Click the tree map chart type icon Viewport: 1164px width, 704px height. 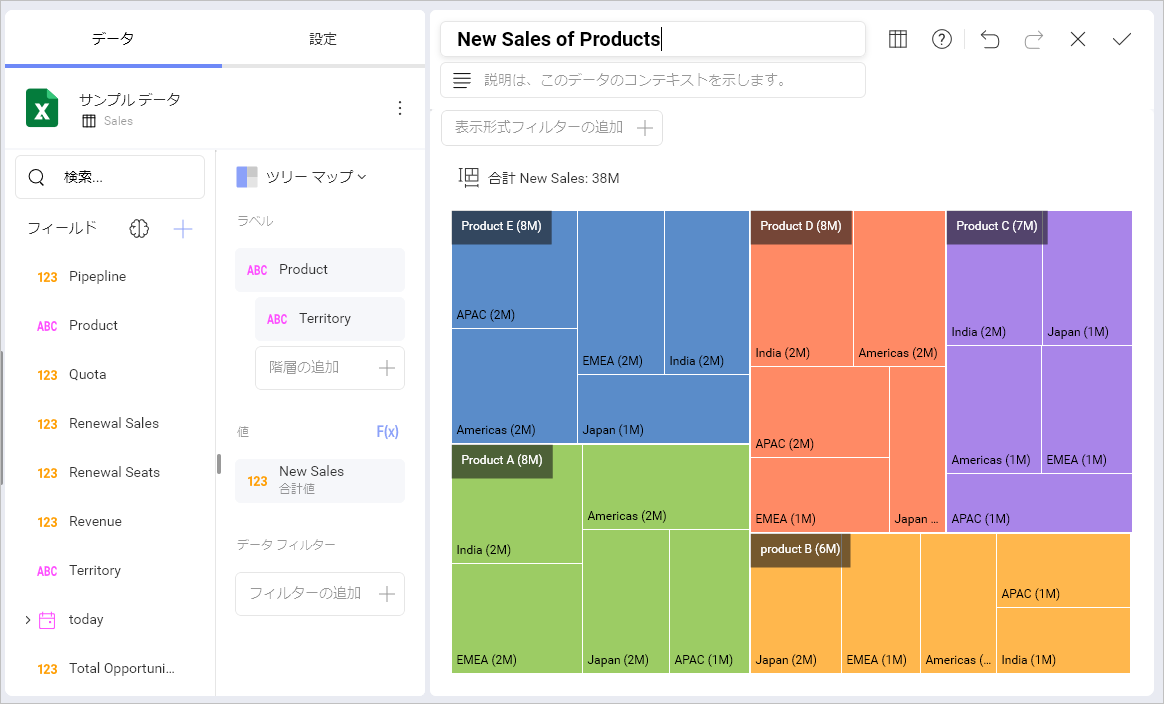point(246,177)
